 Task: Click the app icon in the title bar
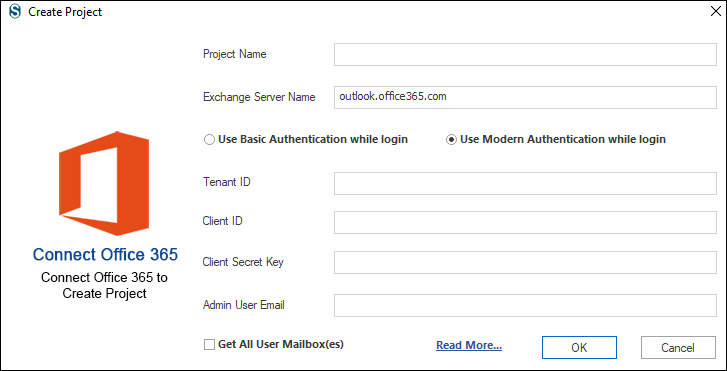pos(15,12)
